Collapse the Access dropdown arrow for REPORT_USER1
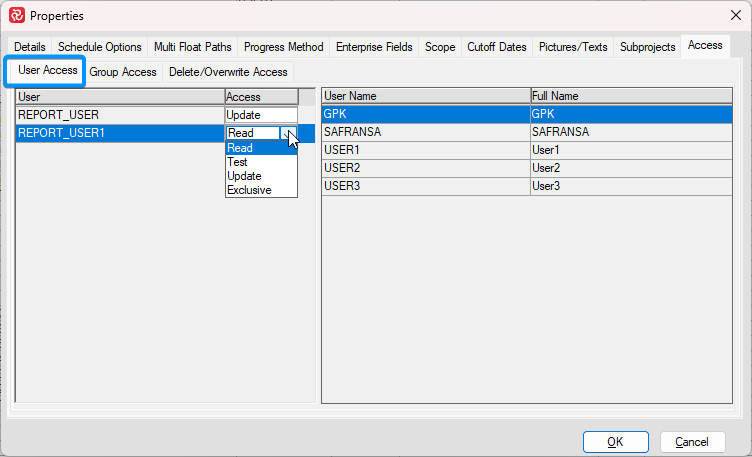The image size is (752, 457). 289,133
